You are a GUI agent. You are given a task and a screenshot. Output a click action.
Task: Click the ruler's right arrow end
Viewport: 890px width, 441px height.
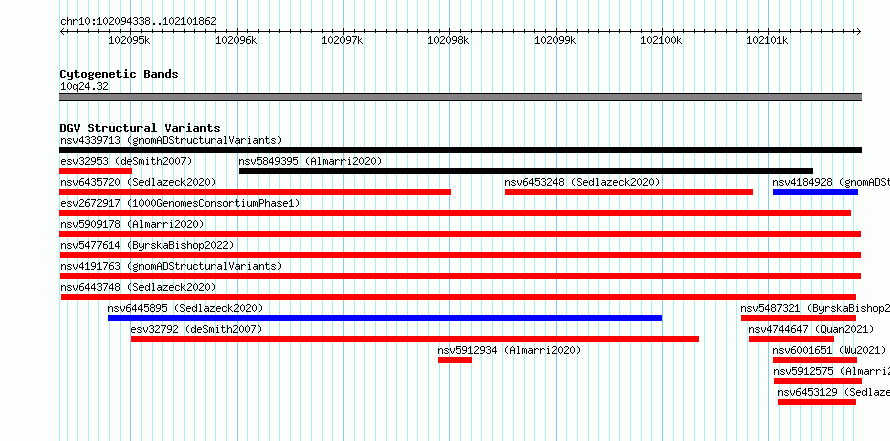859,32
